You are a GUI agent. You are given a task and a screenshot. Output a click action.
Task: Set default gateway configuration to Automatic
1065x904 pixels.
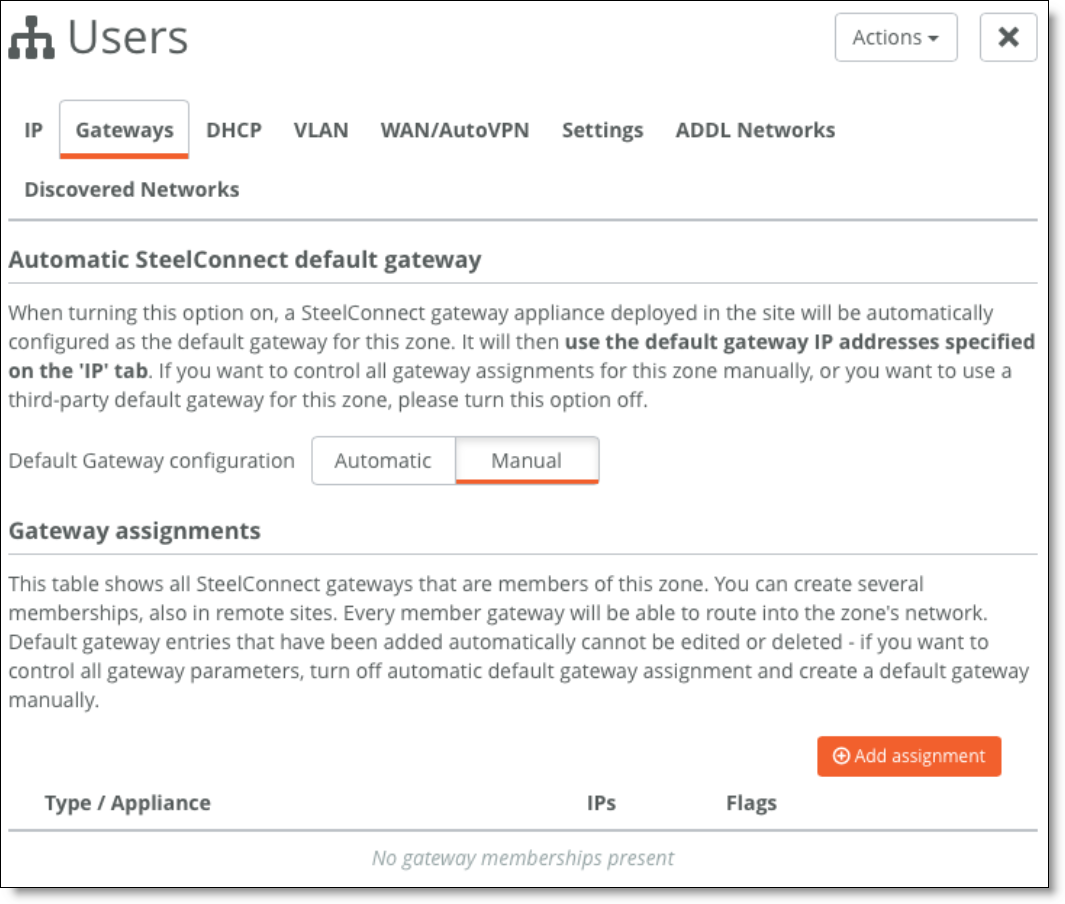(383, 460)
